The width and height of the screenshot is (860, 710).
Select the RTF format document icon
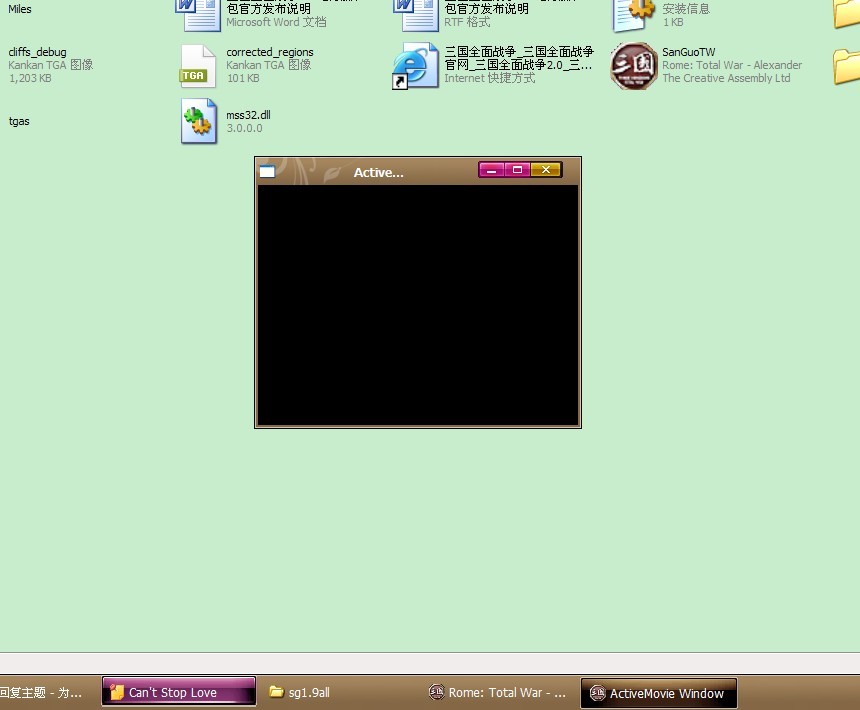tap(415, 14)
